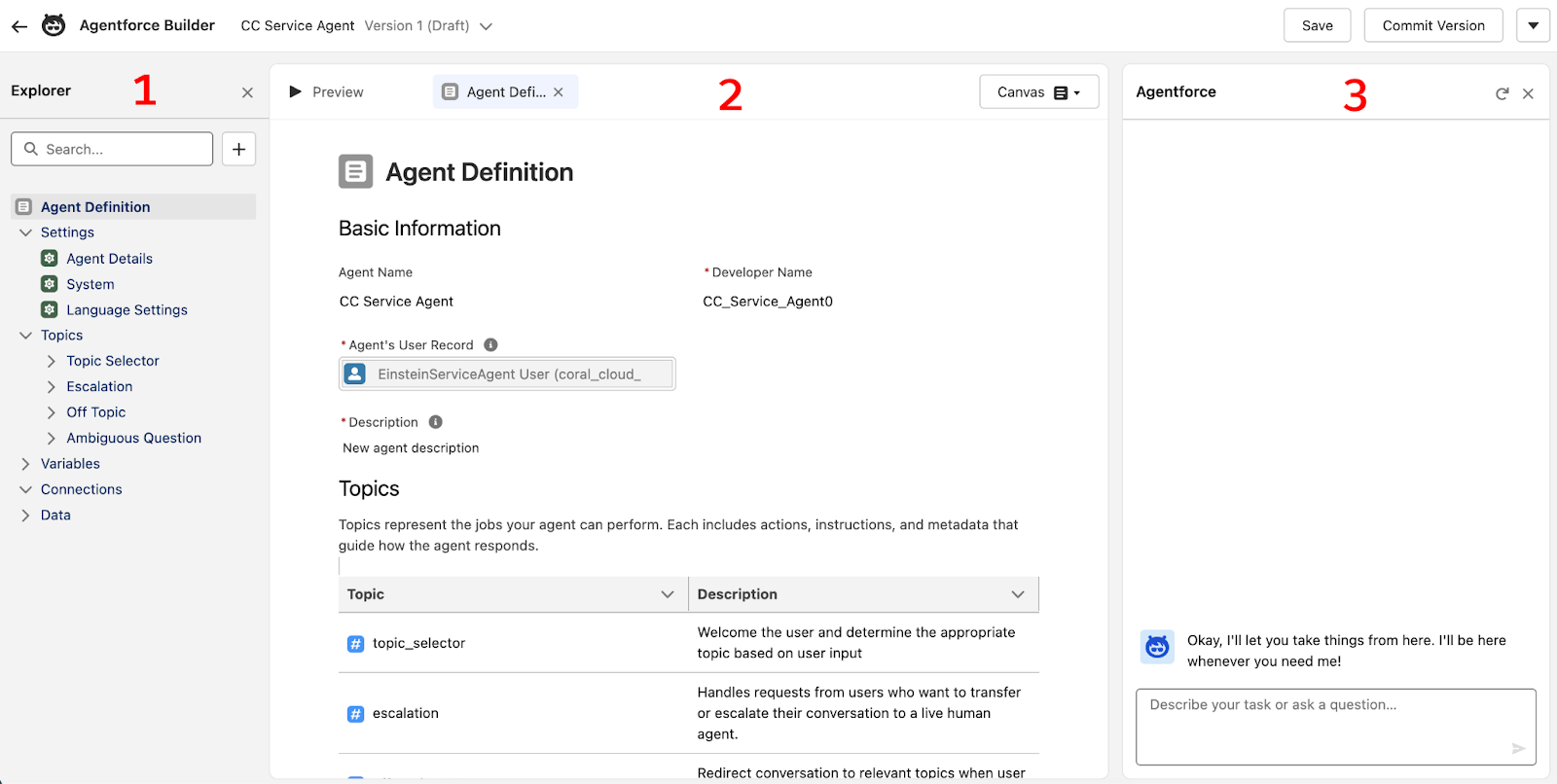Expand the Variables section

pos(25,464)
